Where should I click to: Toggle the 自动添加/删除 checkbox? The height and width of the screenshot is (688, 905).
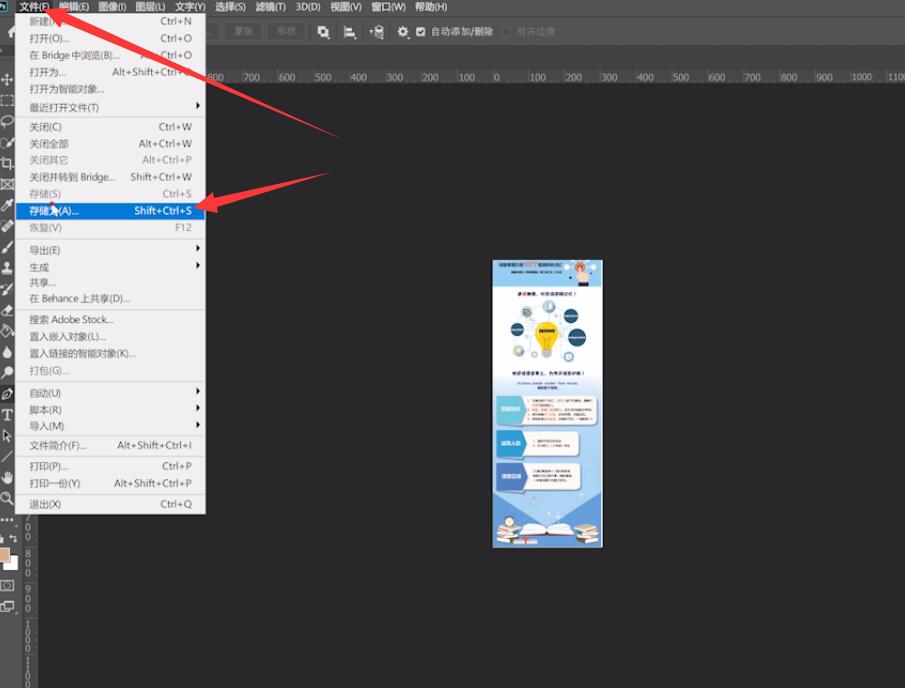421,32
